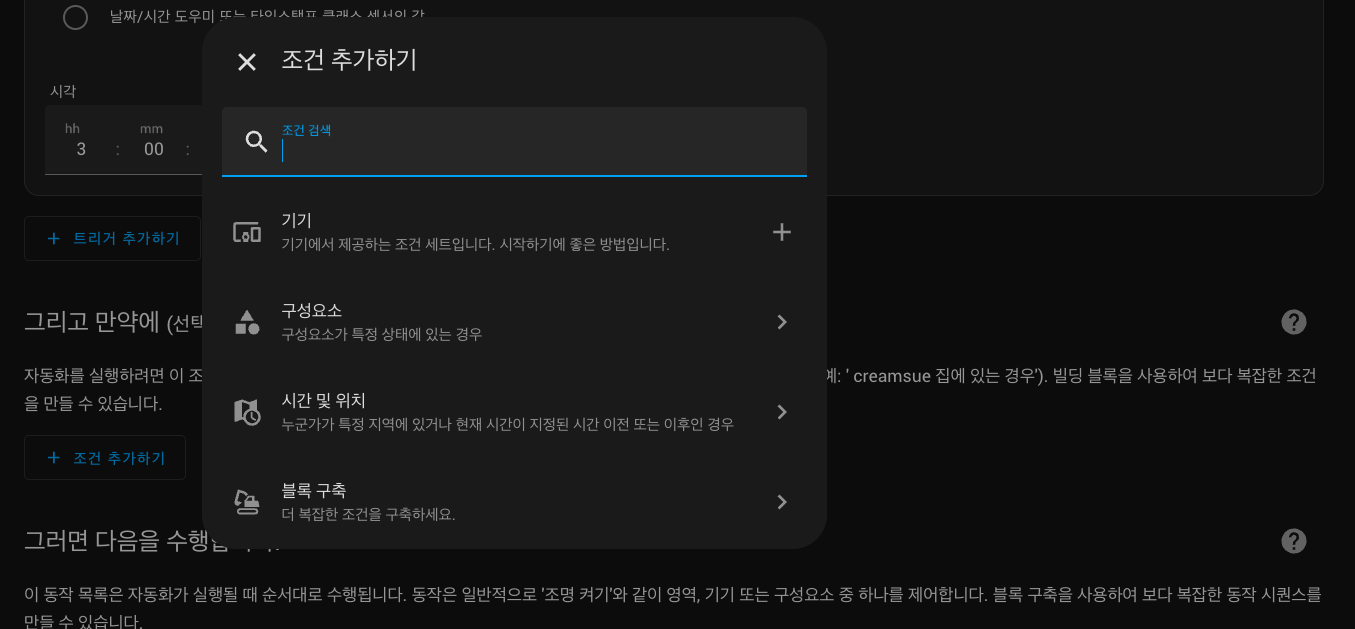Click the 시간 및 위치 map-clock icon
Screen dimensions: 1355x629
pyautogui.click(x=247, y=412)
